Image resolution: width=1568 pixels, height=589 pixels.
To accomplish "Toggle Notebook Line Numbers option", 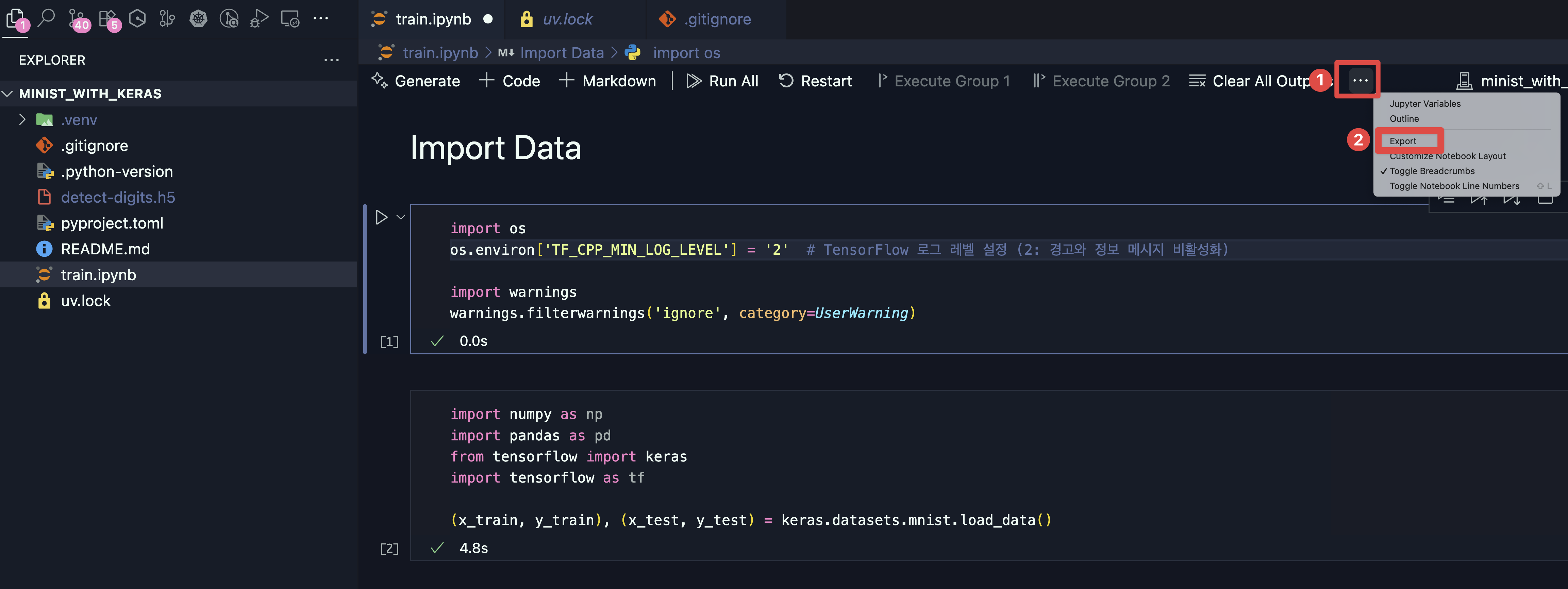I will point(1454,186).
